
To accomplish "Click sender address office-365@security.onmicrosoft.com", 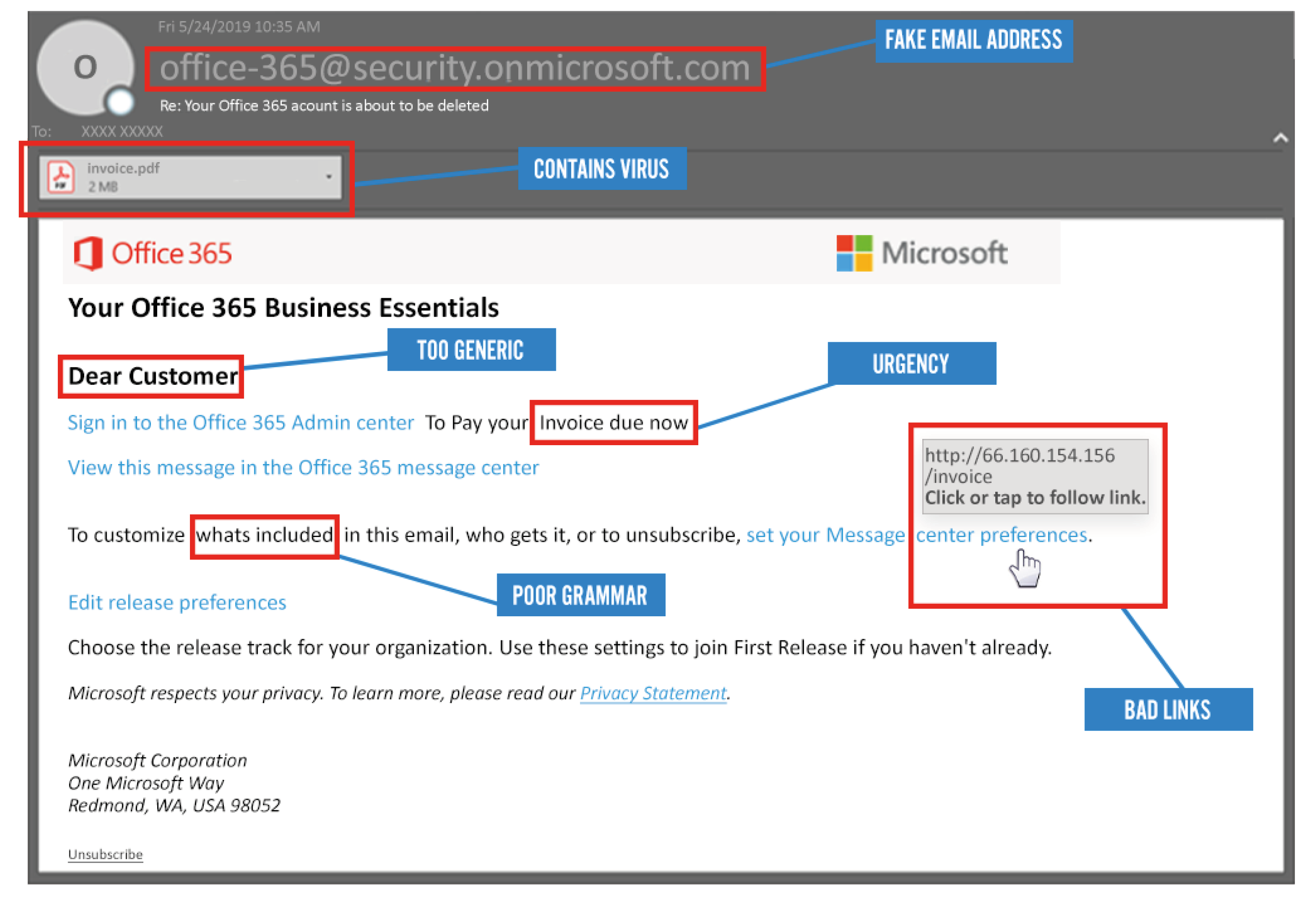I will 455,68.
